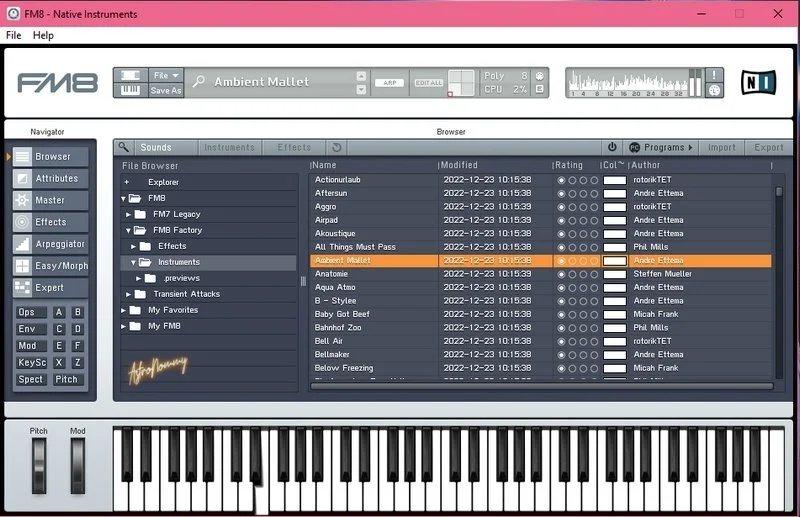Open the Attributes navigator page
Screen dimensions: 800x517
click(x=50, y=179)
